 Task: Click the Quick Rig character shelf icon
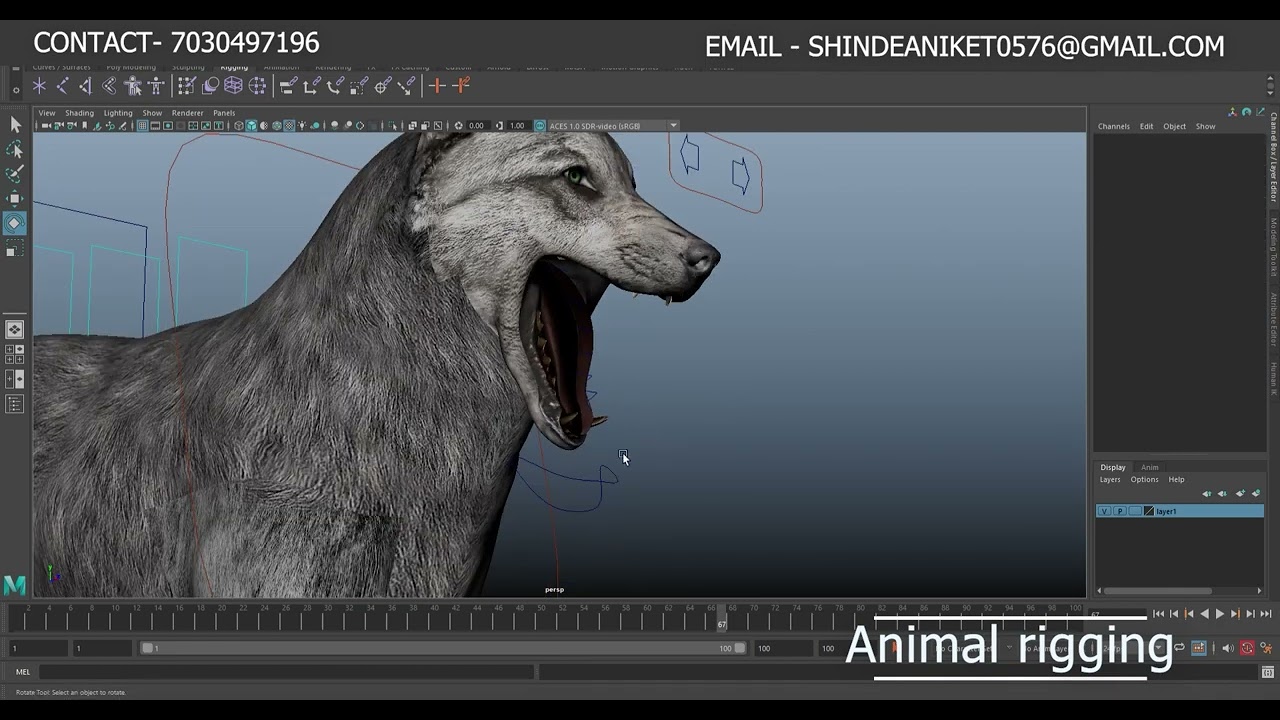tap(132, 86)
